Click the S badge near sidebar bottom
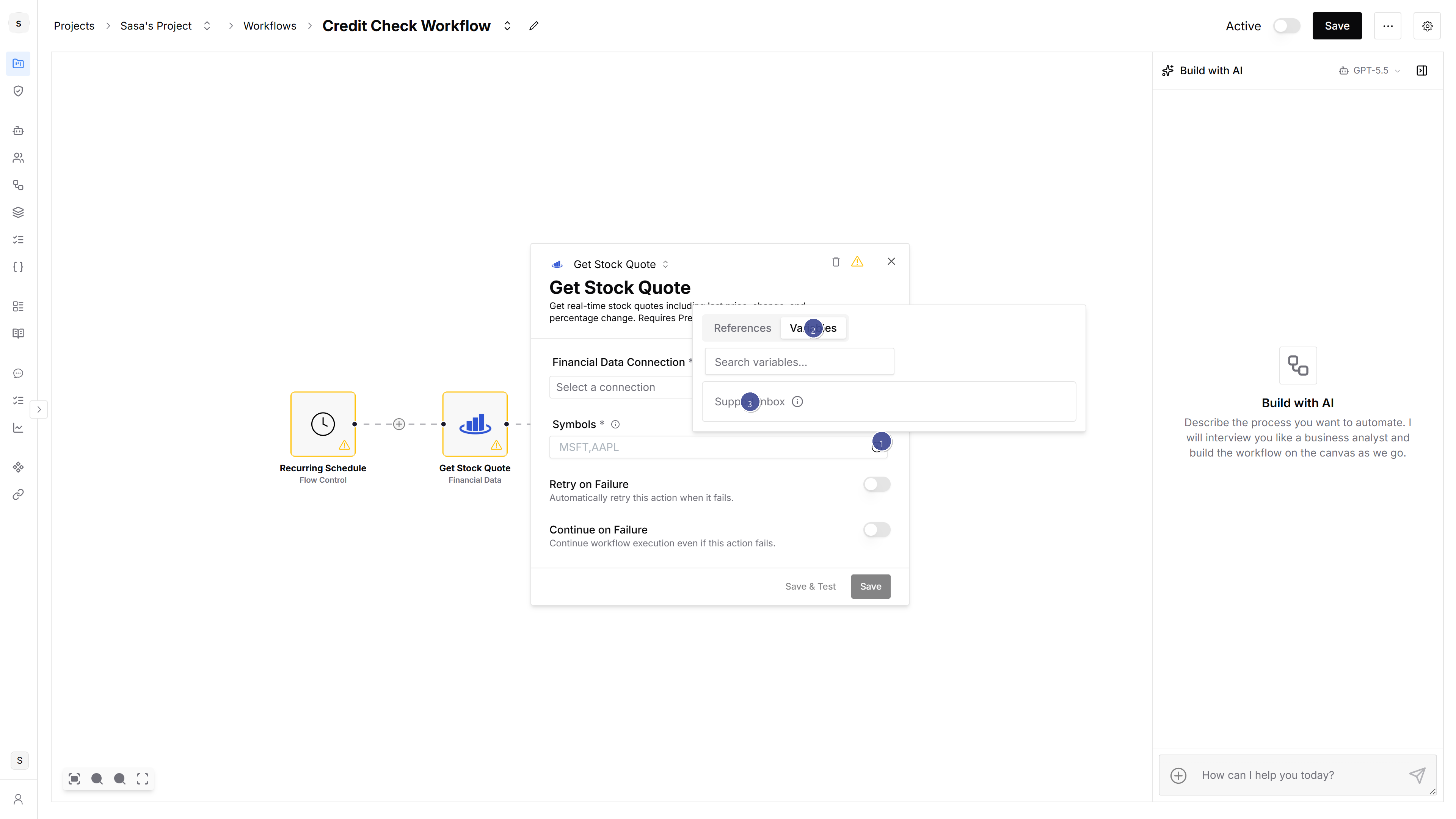 click(x=20, y=760)
